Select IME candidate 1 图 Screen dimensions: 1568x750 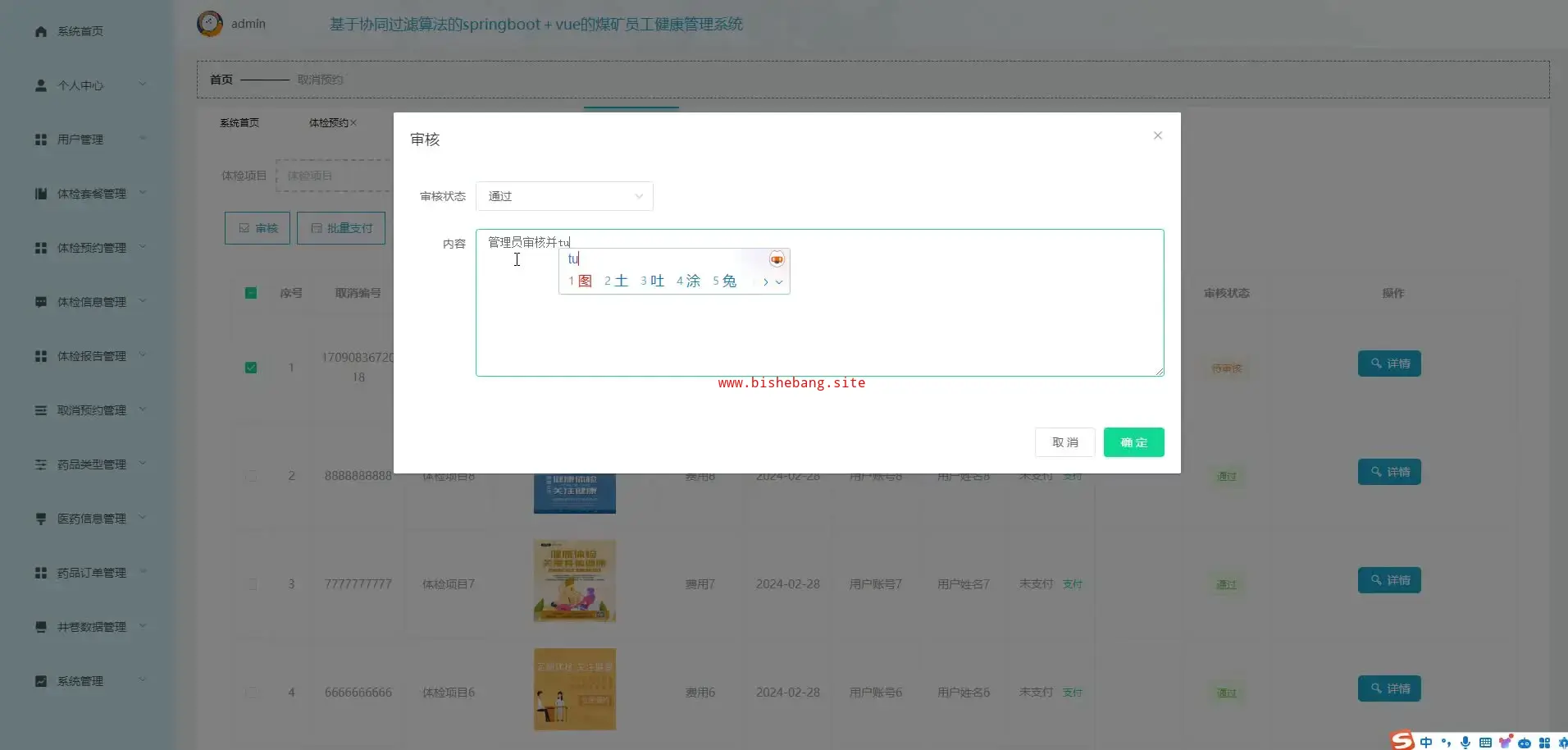tap(581, 281)
